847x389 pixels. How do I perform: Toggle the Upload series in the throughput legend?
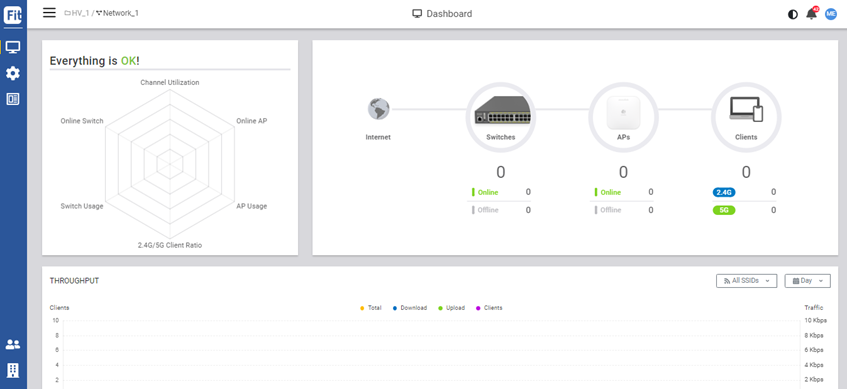[452, 308]
